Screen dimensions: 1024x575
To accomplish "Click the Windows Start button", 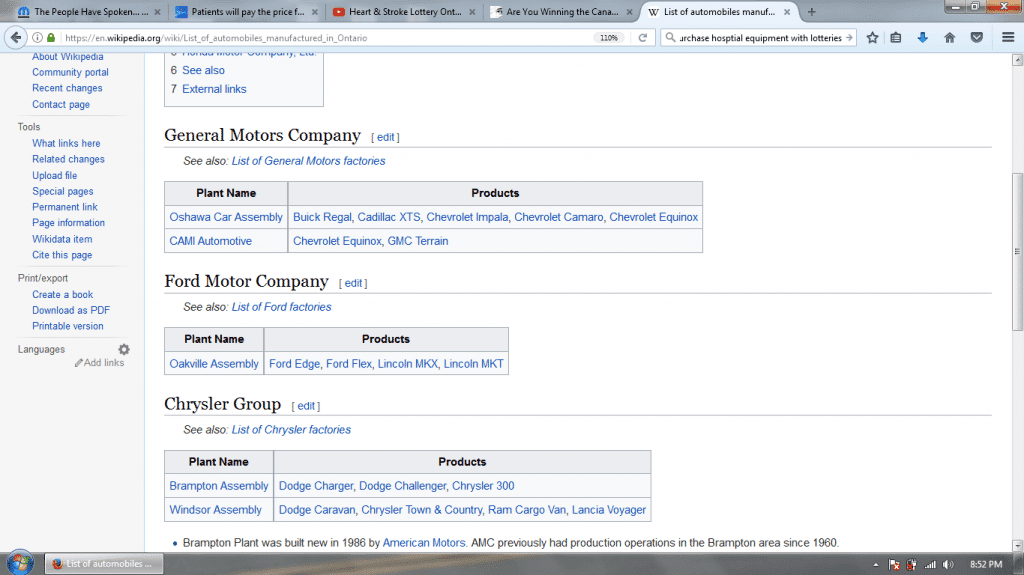I will pos(20,563).
